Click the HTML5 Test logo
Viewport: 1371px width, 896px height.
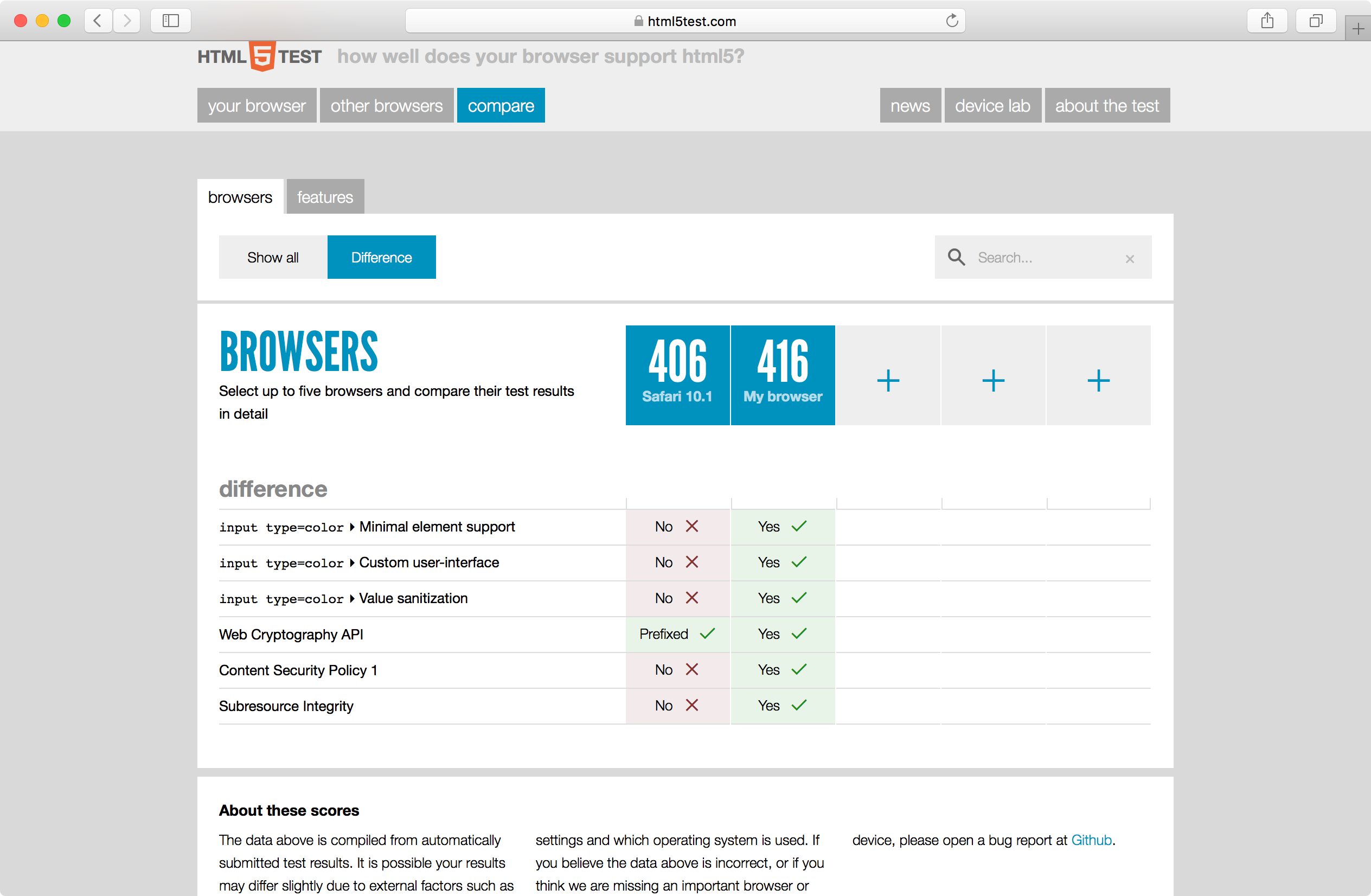coord(259,56)
